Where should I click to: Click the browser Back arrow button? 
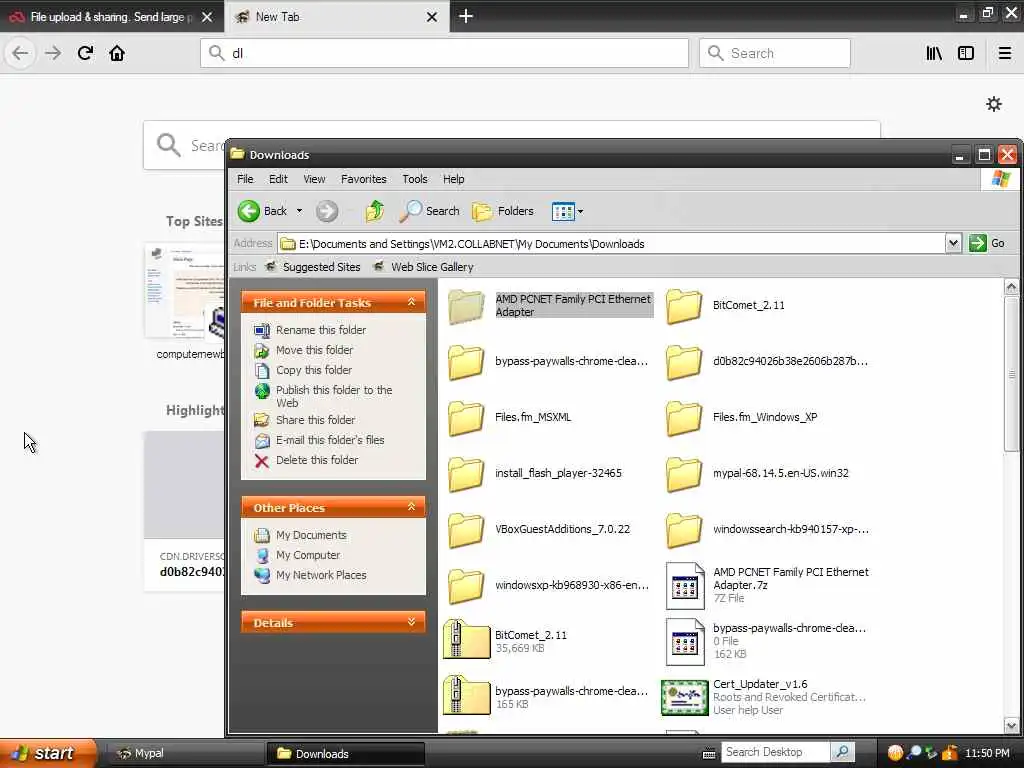point(20,53)
